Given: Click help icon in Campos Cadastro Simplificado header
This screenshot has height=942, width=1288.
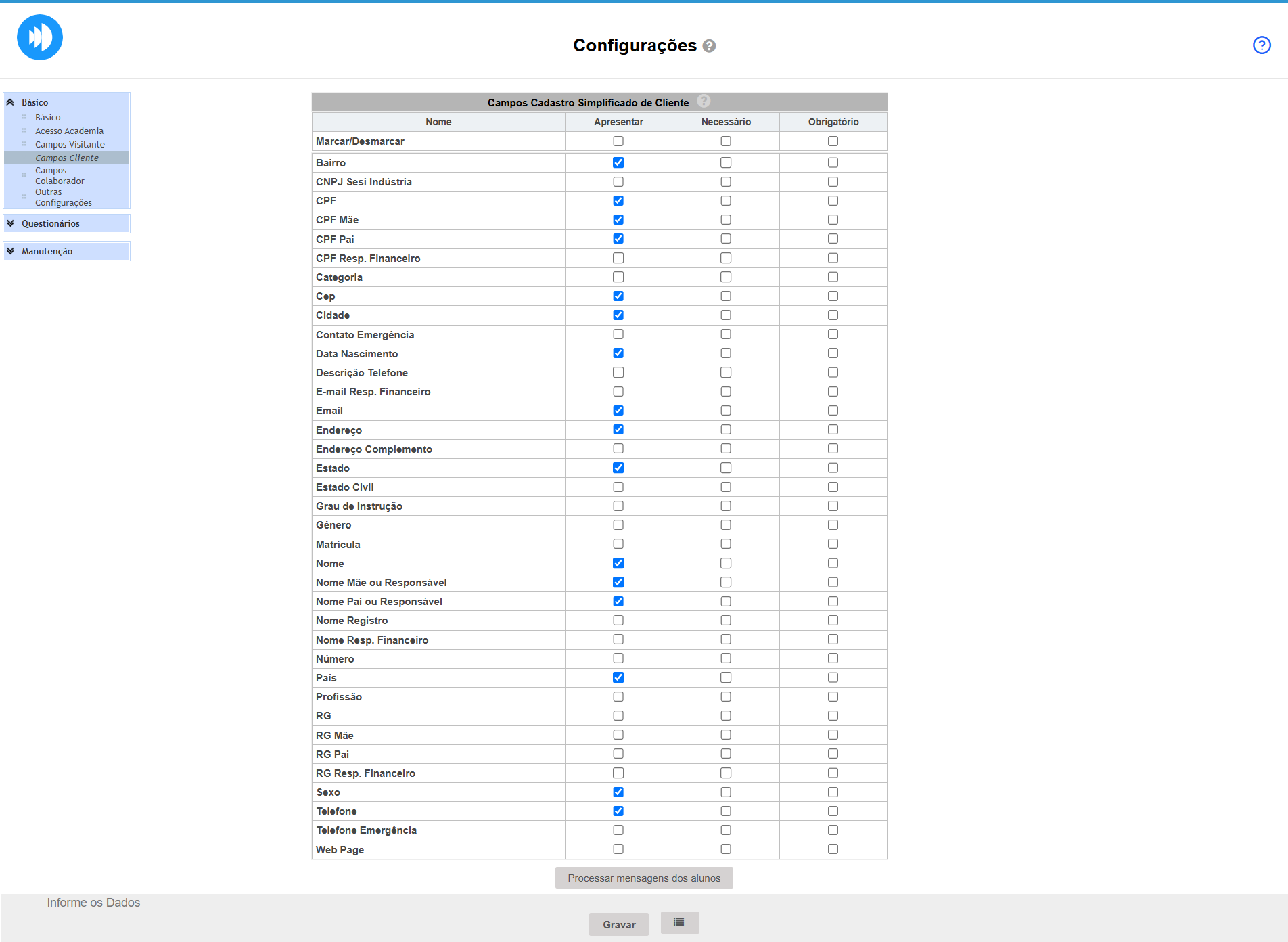Looking at the screenshot, I should [x=704, y=102].
